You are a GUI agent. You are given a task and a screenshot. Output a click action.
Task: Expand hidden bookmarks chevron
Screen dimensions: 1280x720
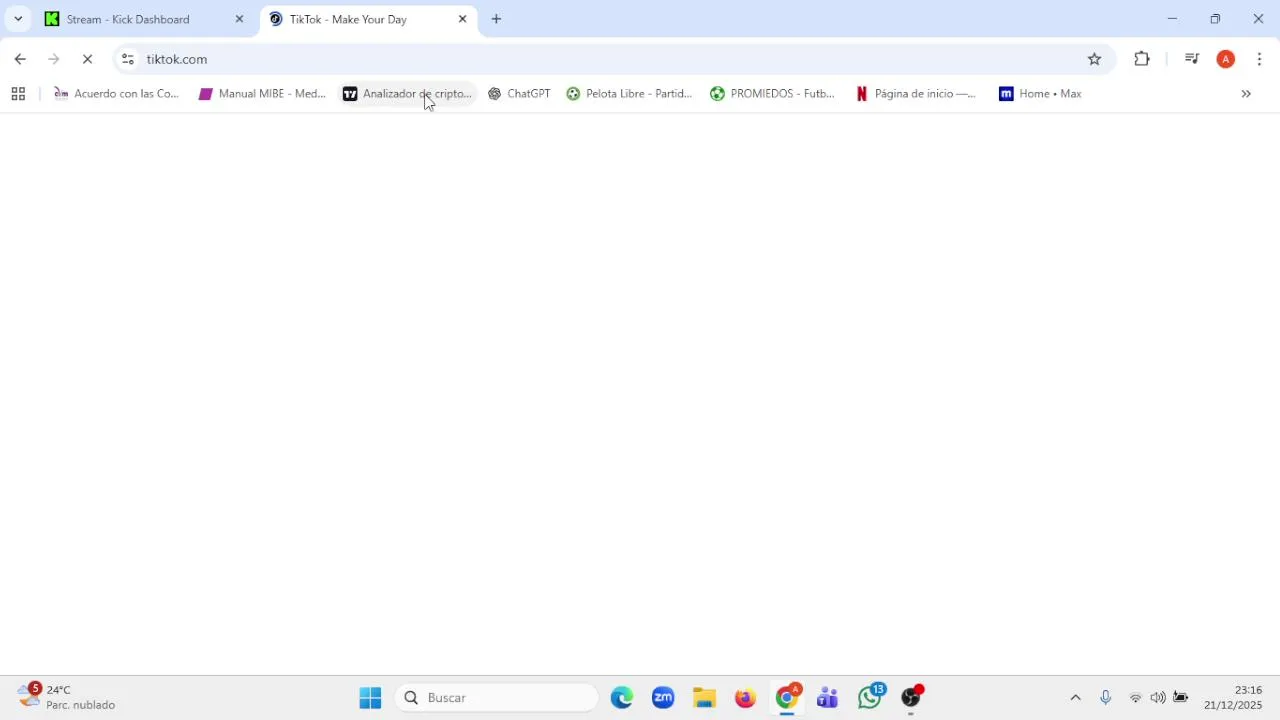click(1246, 94)
